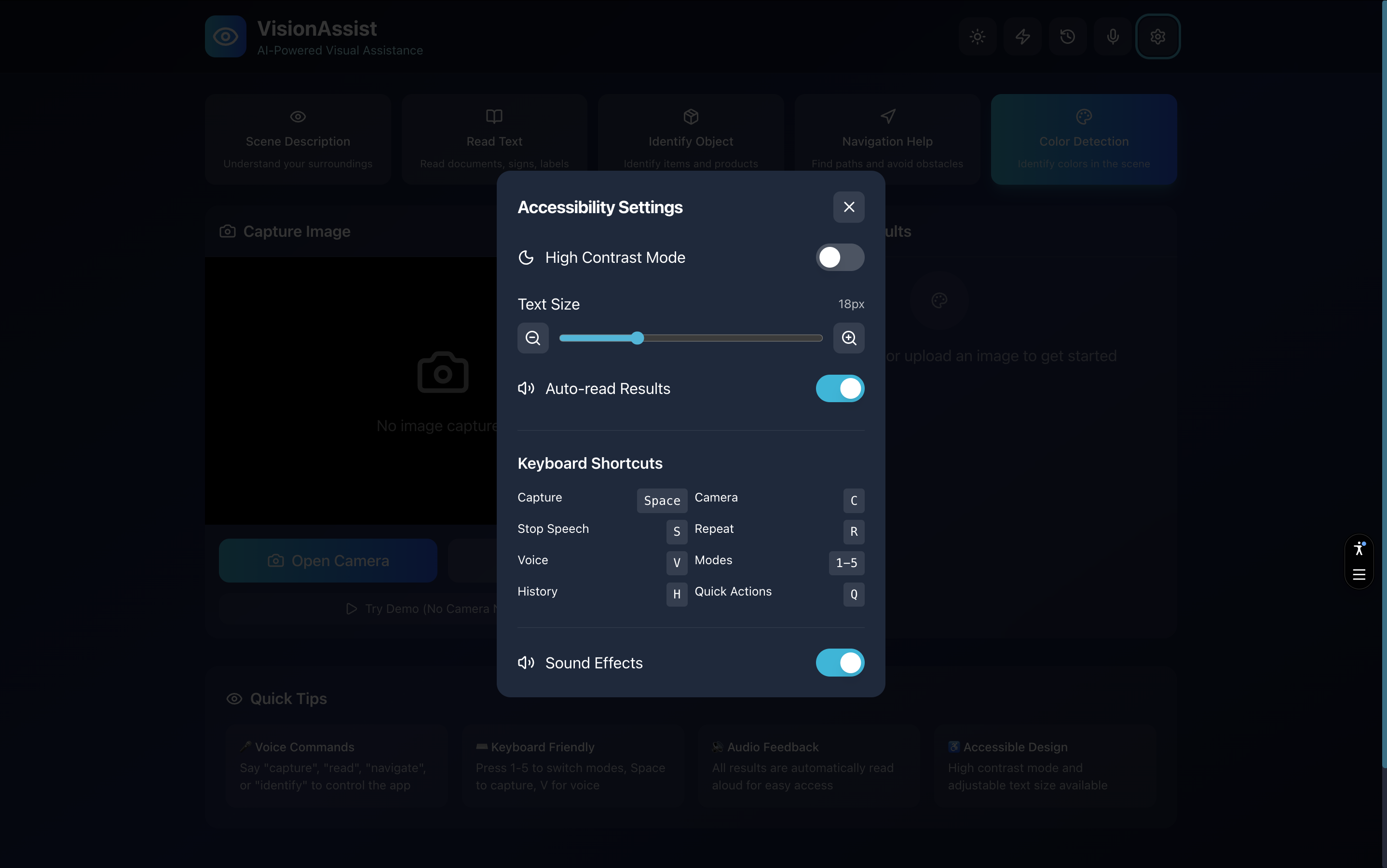The height and width of the screenshot is (868, 1387).
Task: Activate the microphone voice icon
Action: pos(1113,37)
